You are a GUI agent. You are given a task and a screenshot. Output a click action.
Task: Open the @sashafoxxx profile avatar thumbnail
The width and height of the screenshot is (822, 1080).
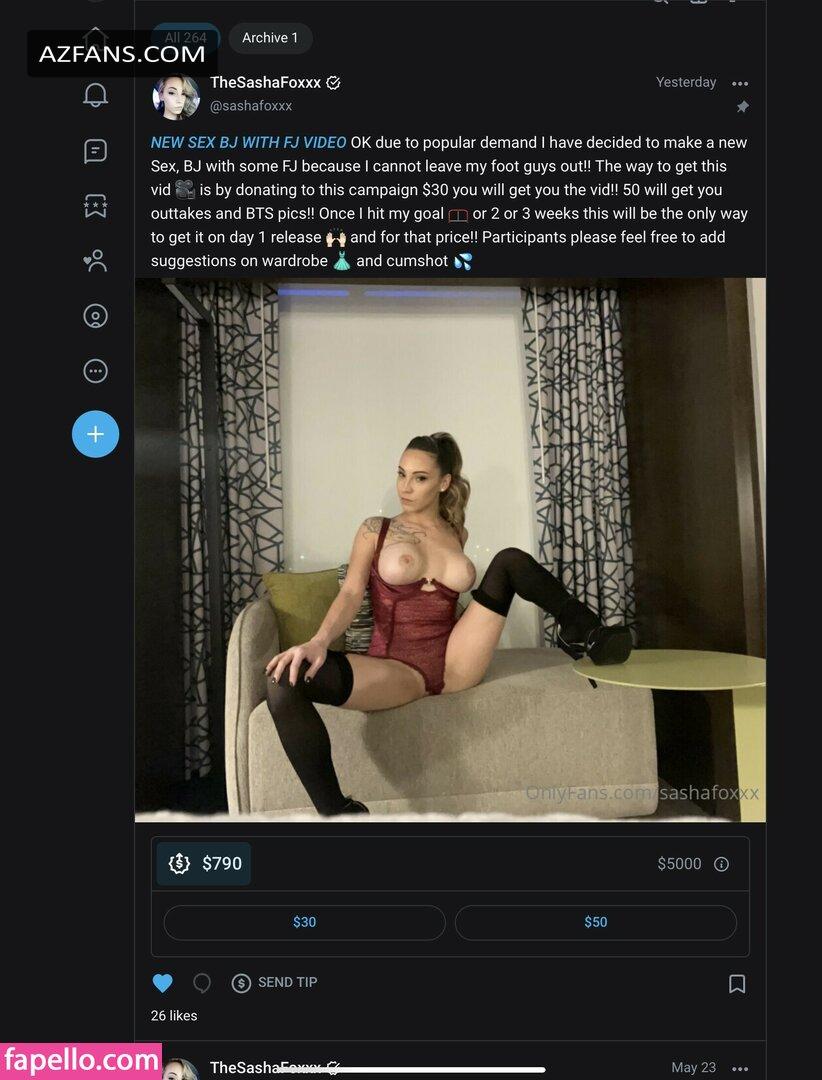pos(176,95)
